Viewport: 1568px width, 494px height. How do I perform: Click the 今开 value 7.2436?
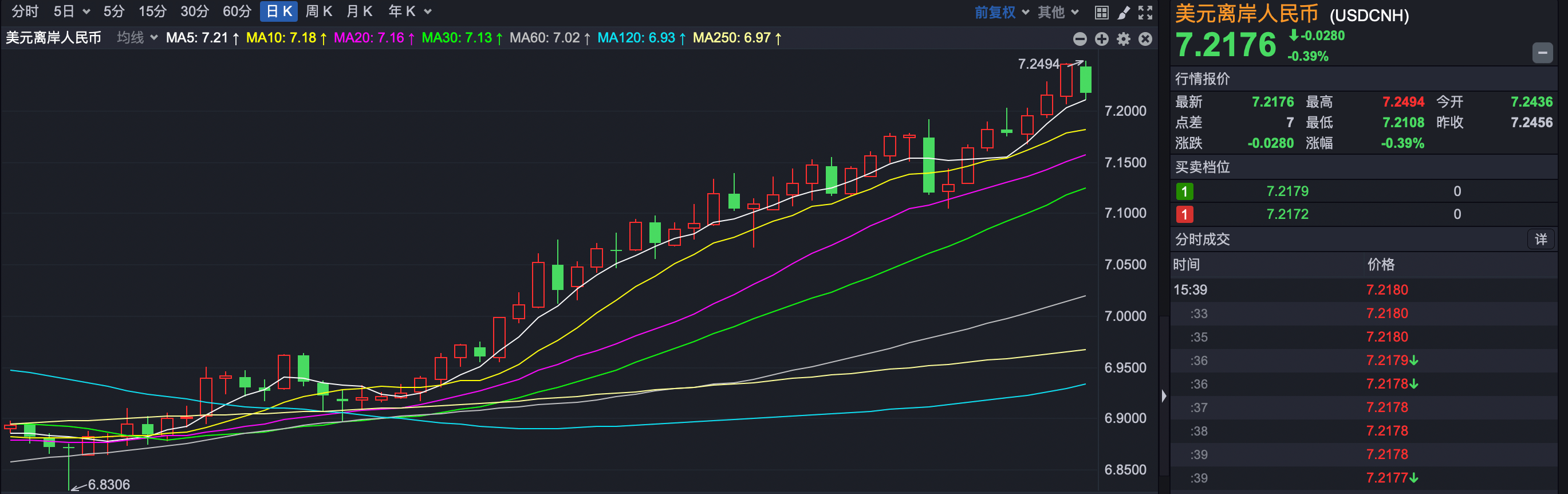[x=1531, y=102]
